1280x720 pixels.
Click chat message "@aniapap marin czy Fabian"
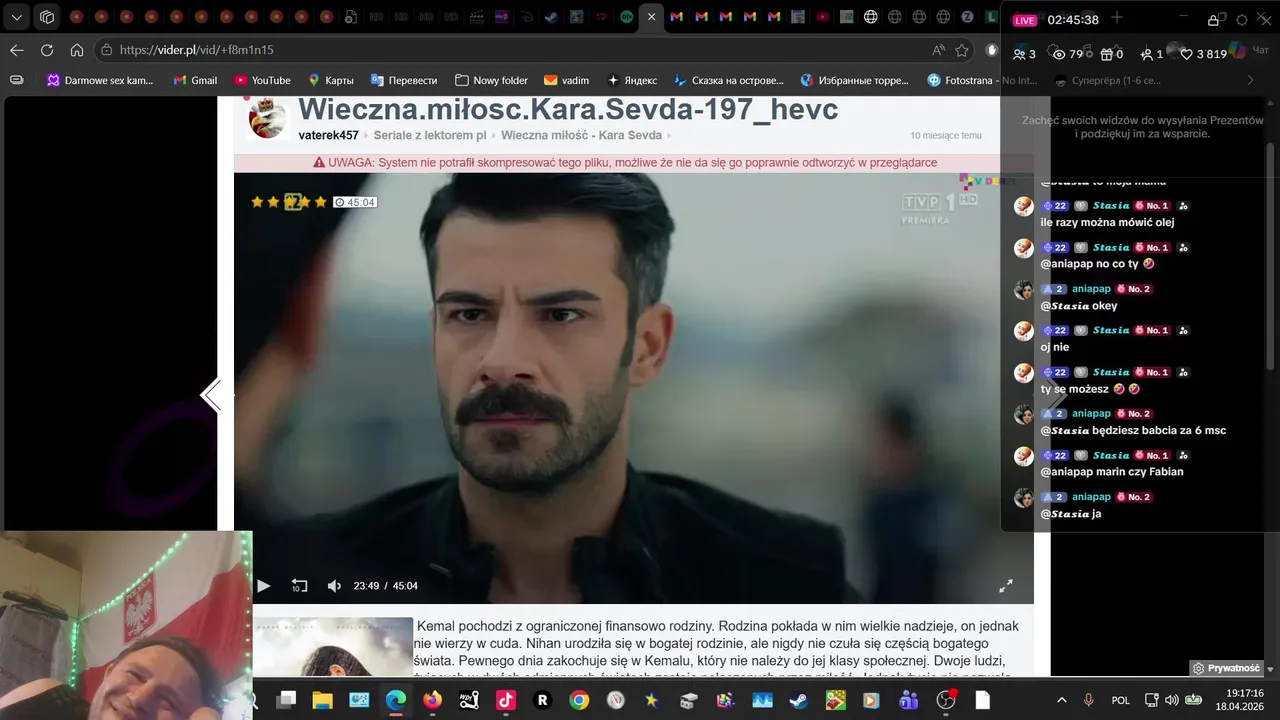pyautogui.click(x=1112, y=471)
